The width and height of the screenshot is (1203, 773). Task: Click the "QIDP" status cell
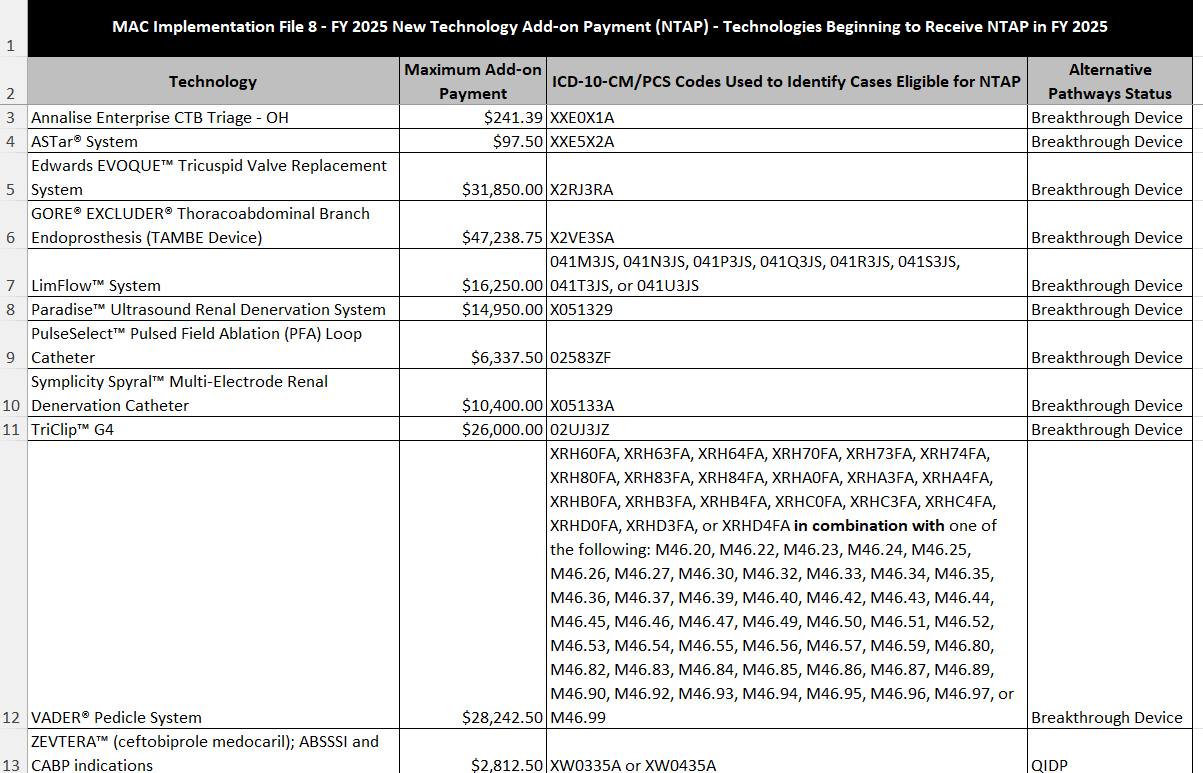1110,751
